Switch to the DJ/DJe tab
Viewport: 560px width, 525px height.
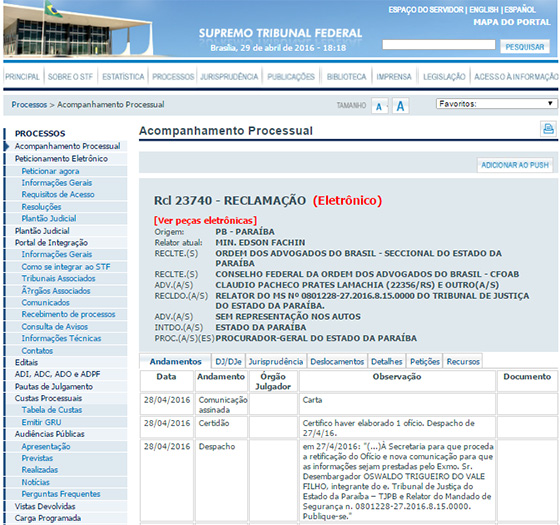click(228, 361)
